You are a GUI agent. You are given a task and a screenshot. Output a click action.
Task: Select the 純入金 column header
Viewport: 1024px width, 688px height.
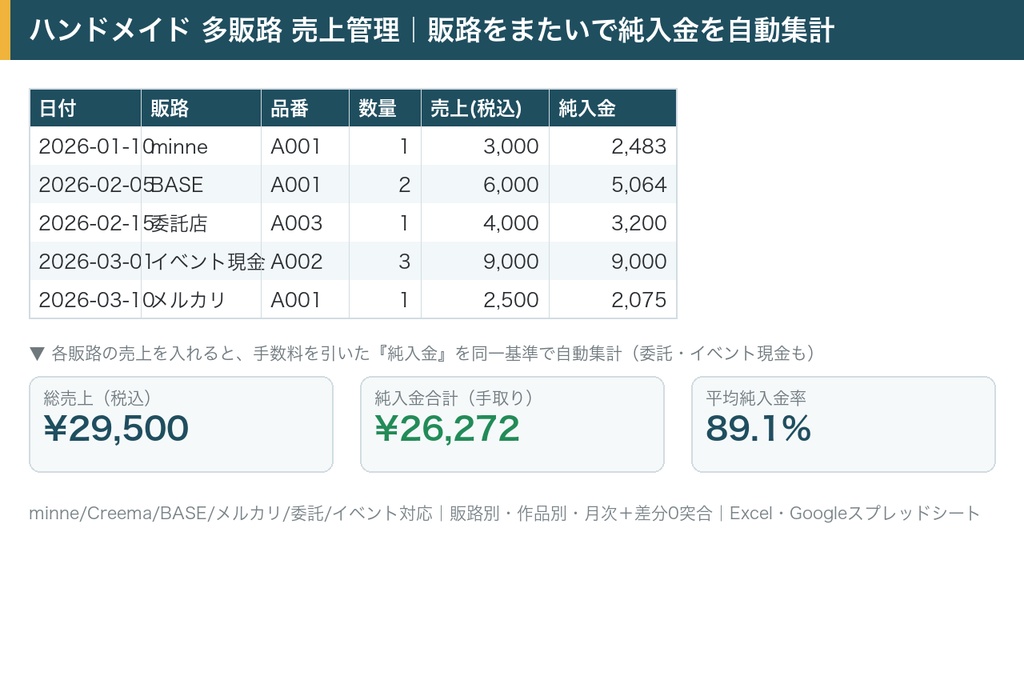point(613,108)
